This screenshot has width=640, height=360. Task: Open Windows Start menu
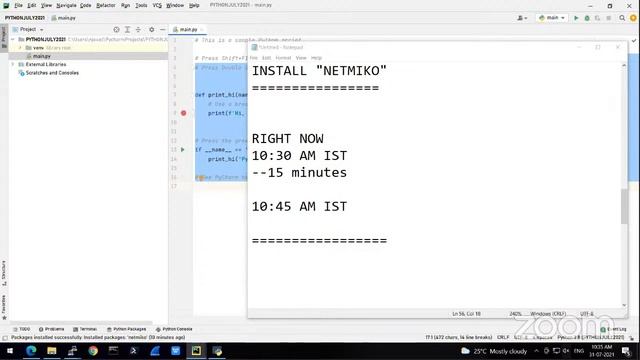point(10,351)
